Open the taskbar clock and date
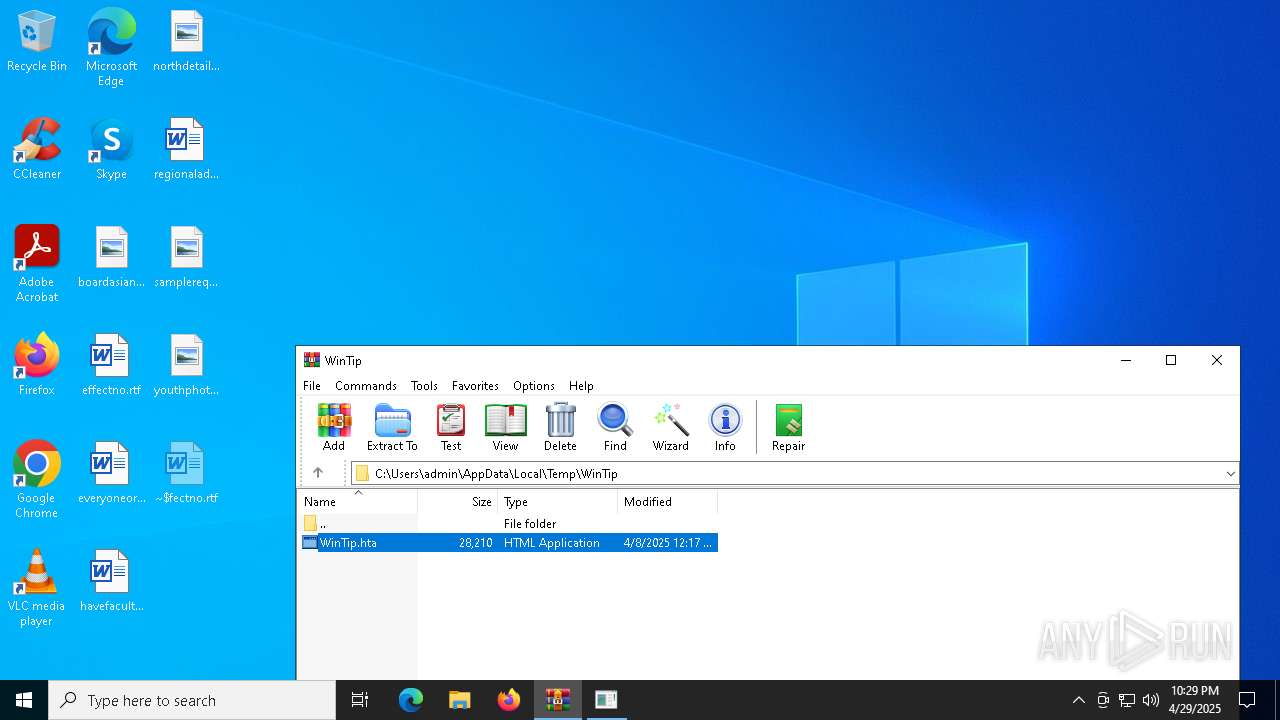The width and height of the screenshot is (1280, 720). pos(1195,700)
